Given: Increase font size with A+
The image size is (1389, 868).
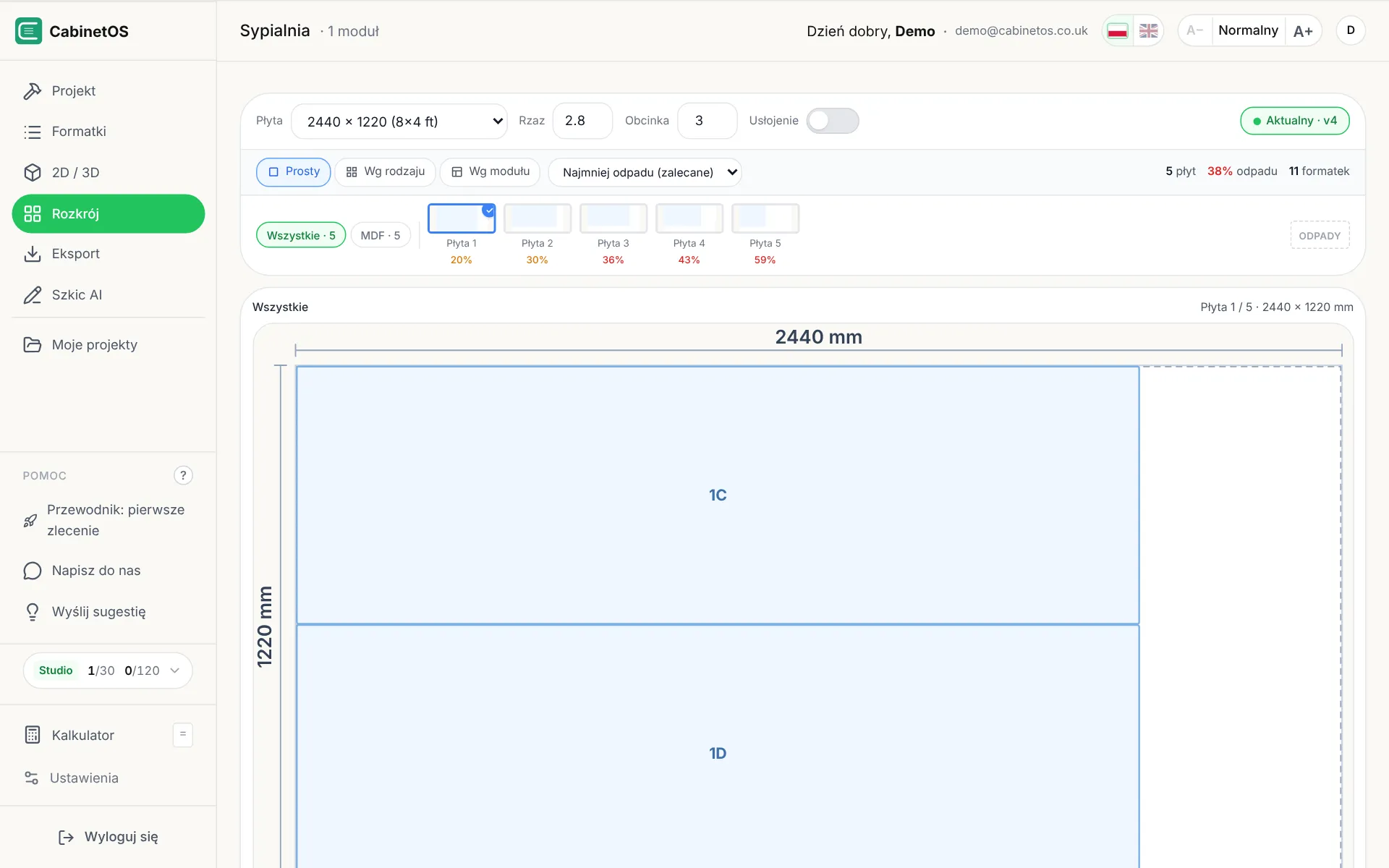Looking at the screenshot, I should pyautogui.click(x=1303, y=31).
